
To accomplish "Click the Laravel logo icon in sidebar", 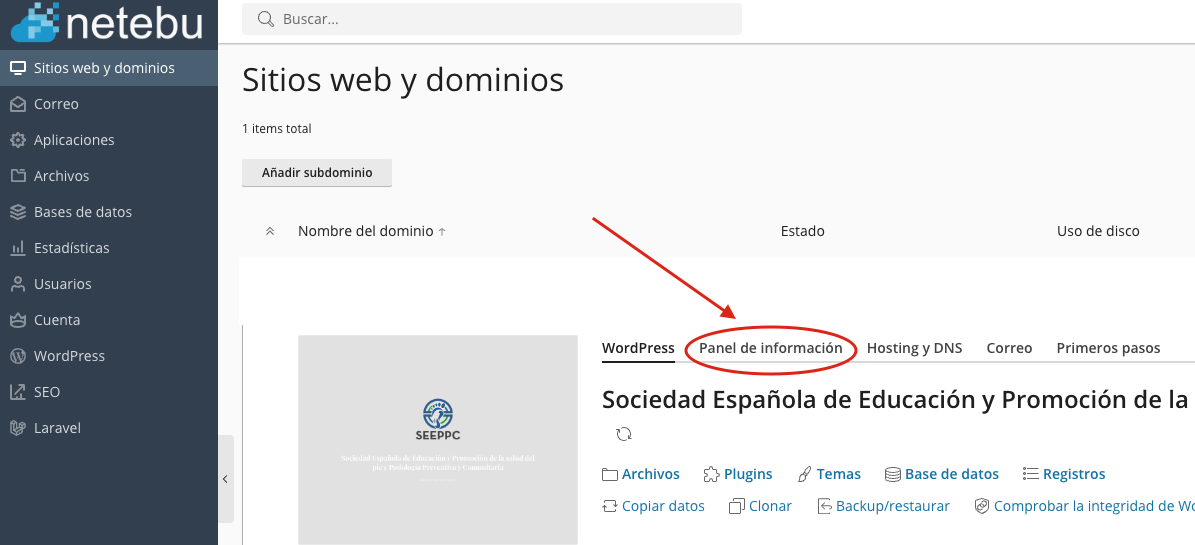I will pos(18,428).
